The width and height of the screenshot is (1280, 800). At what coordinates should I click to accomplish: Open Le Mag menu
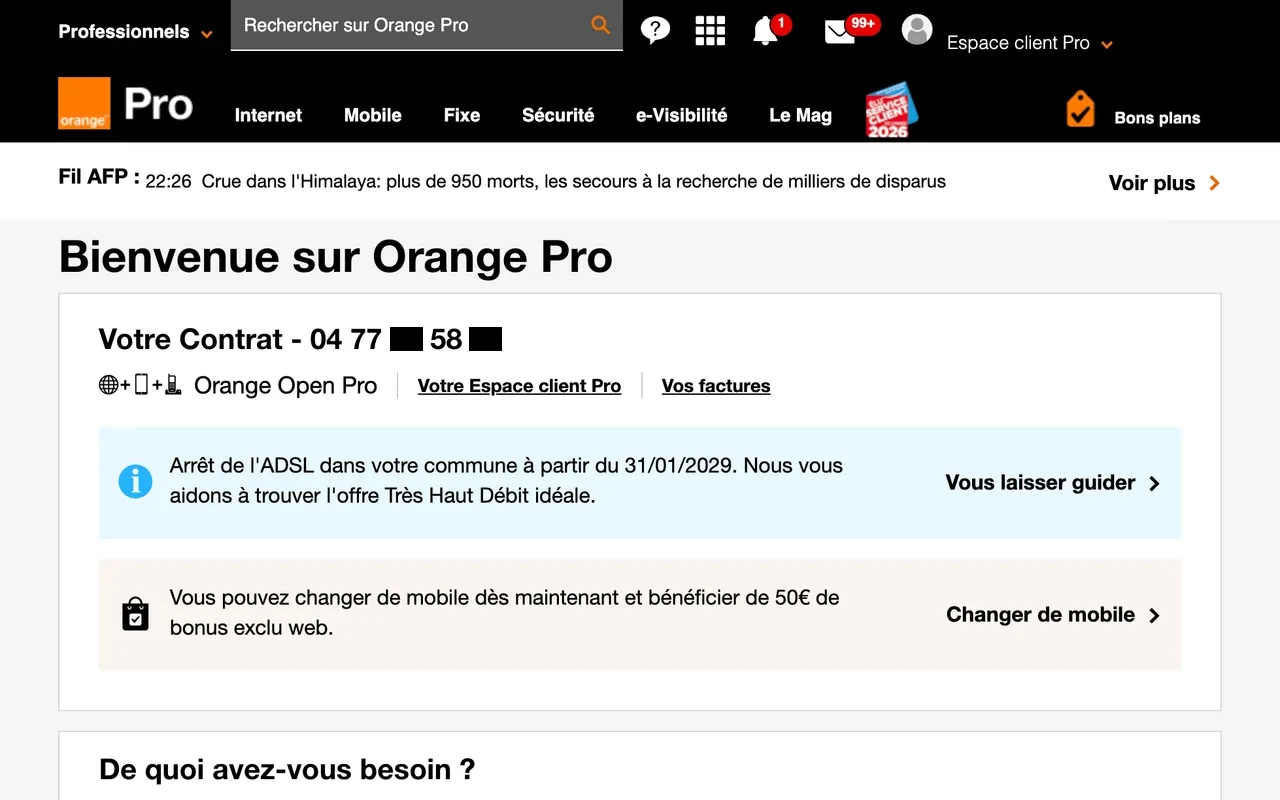tap(800, 115)
